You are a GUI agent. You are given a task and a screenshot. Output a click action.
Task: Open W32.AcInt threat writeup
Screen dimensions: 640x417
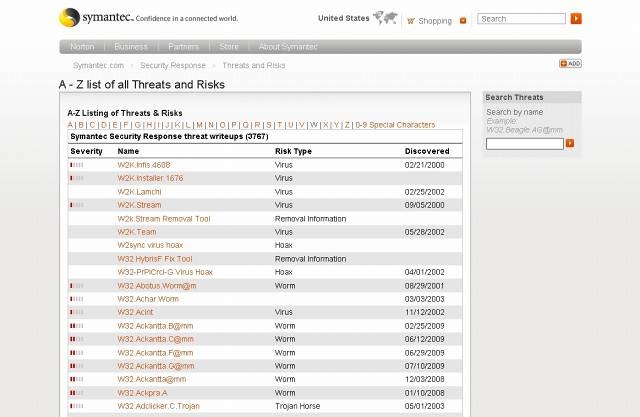pos(135,312)
